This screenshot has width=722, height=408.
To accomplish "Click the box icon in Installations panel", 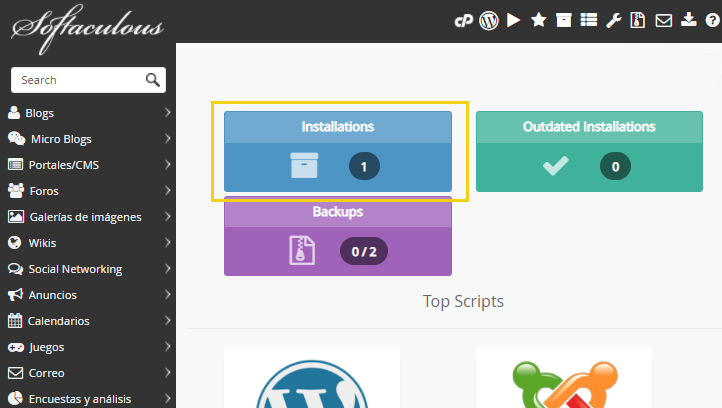I will [304, 165].
